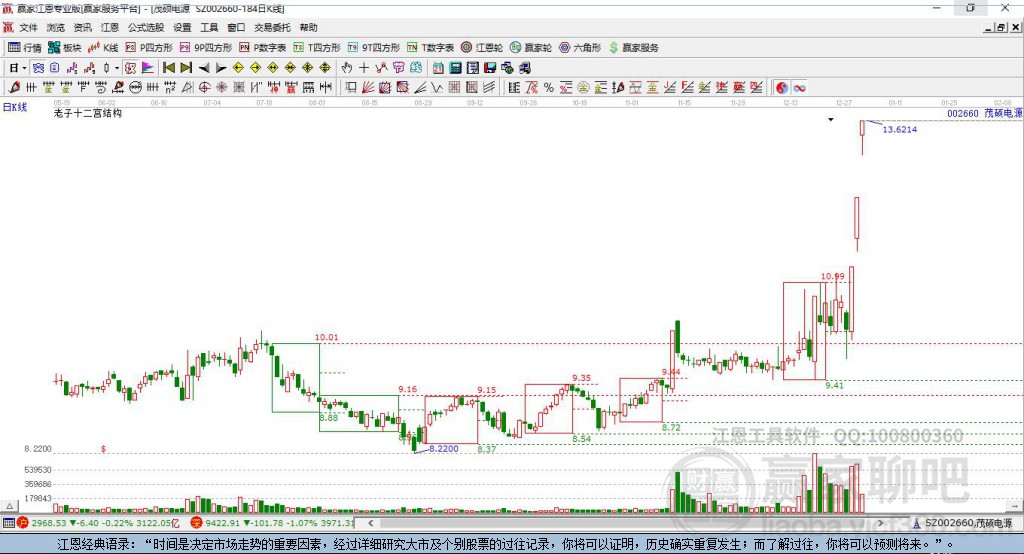
Task: Click the gradient-colored triangle flag icon
Action: (x=148, y=68)
